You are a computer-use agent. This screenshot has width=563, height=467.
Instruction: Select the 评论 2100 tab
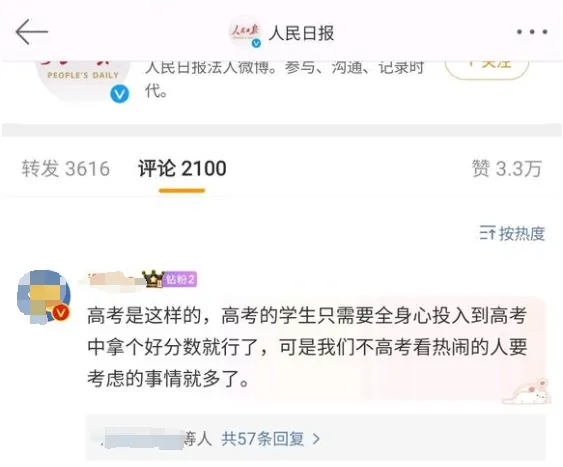pos(182,168)
